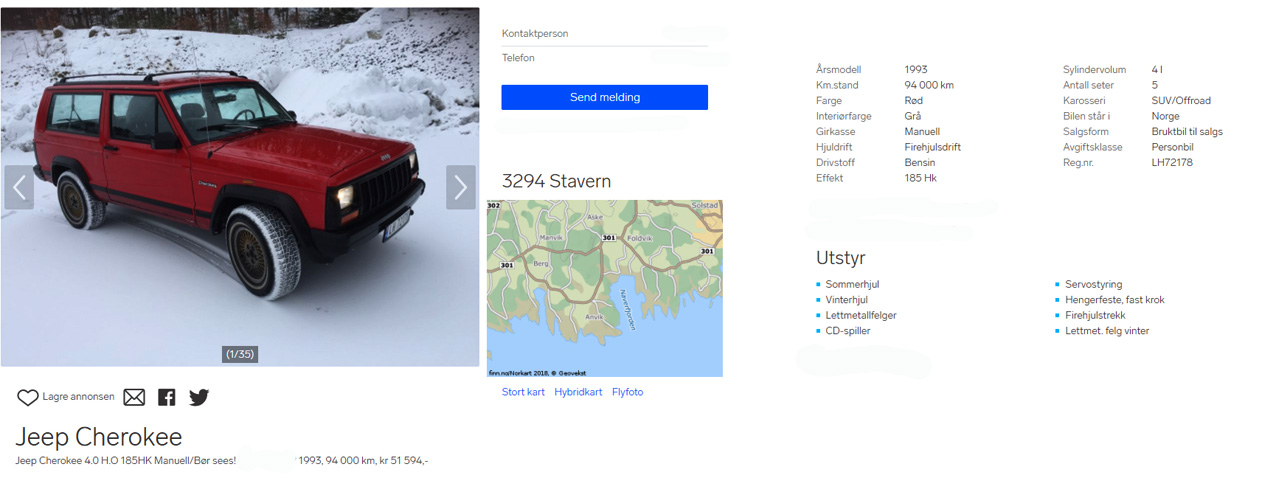Open the Flyfoto aerial view
The image size is (1276, 478).
coord(628,392)
